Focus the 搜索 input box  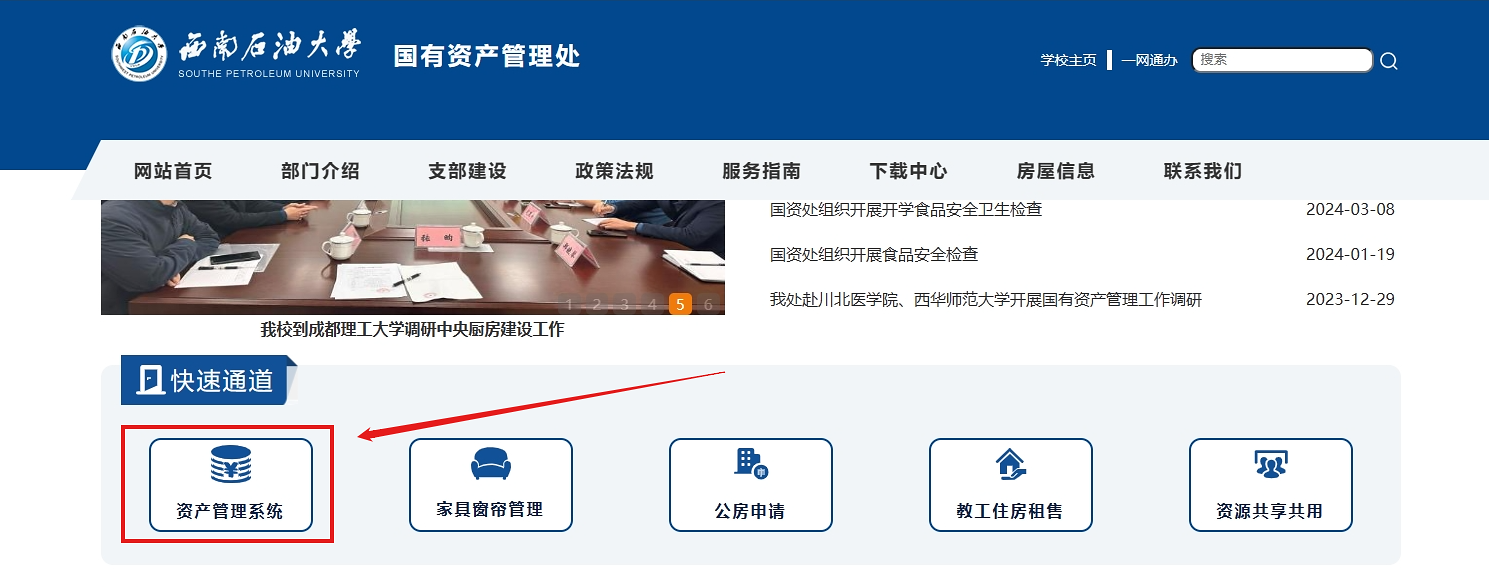tap(1282, 60)
